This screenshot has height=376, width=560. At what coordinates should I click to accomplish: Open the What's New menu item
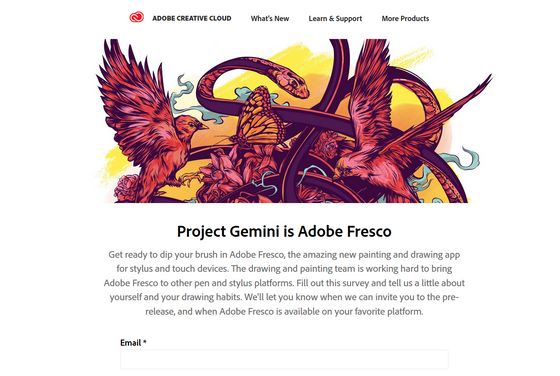[x=270, y=19]
